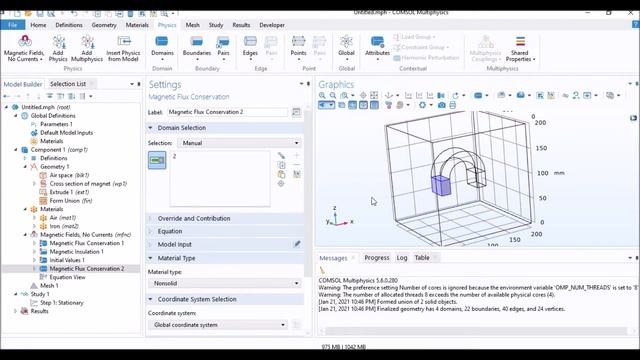Open the Selection Manual dropdown
This screenshot has height=360, width=640.
239,143
